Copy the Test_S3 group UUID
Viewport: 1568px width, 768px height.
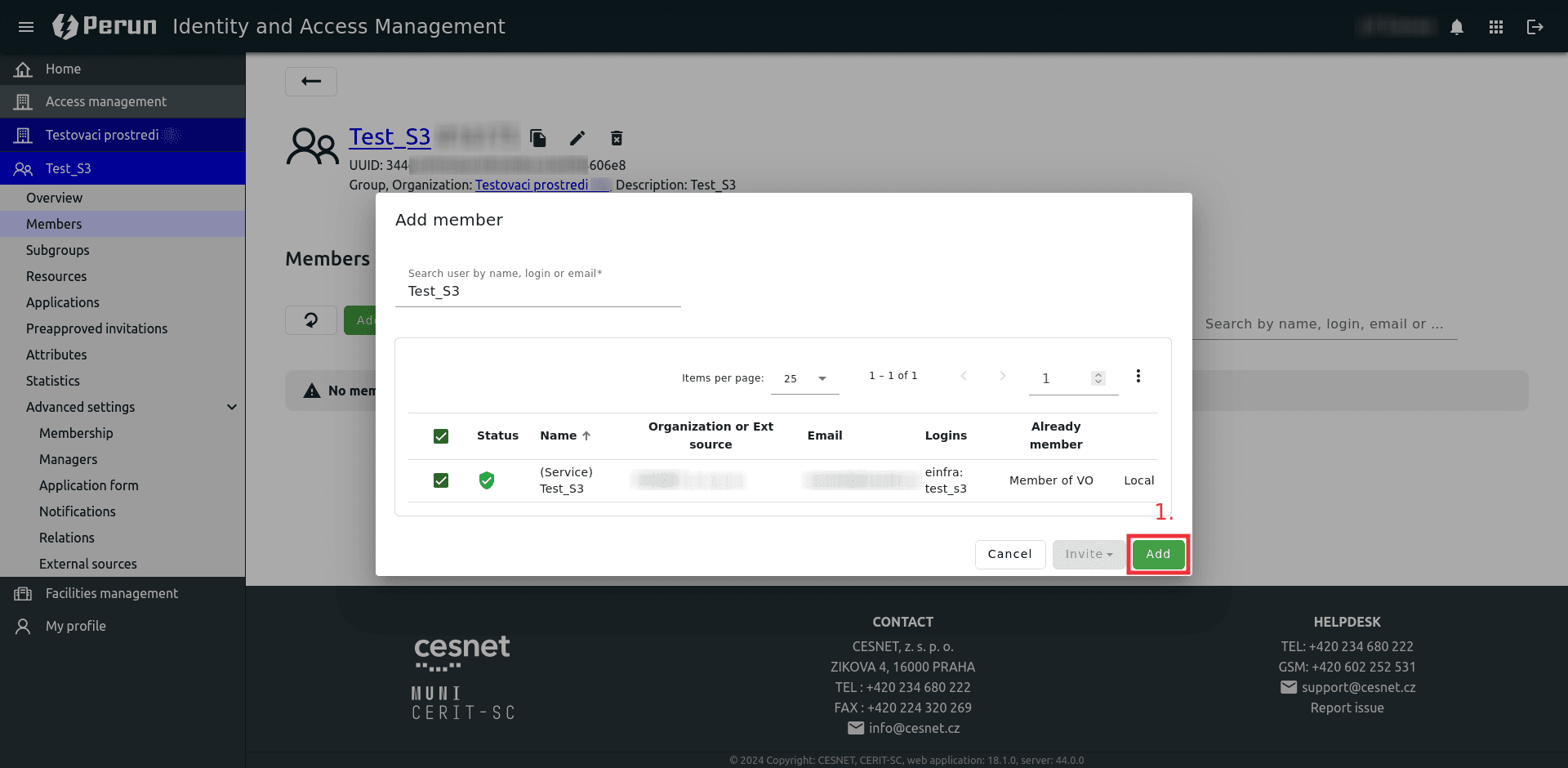point(537,138)
